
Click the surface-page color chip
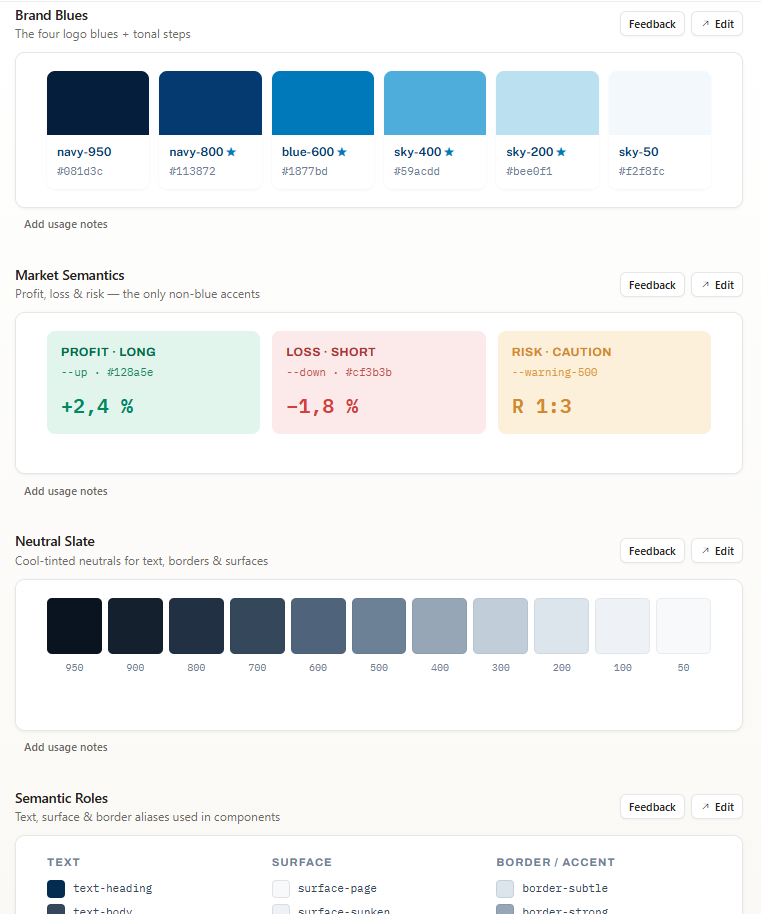[x=281, y=889]
